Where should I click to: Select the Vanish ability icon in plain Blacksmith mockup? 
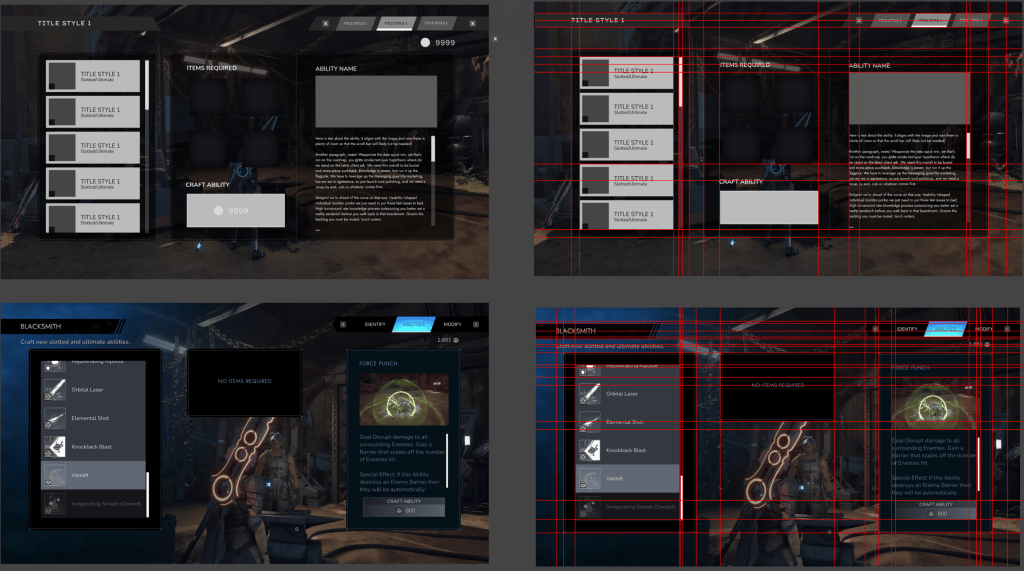coord(55,475)
